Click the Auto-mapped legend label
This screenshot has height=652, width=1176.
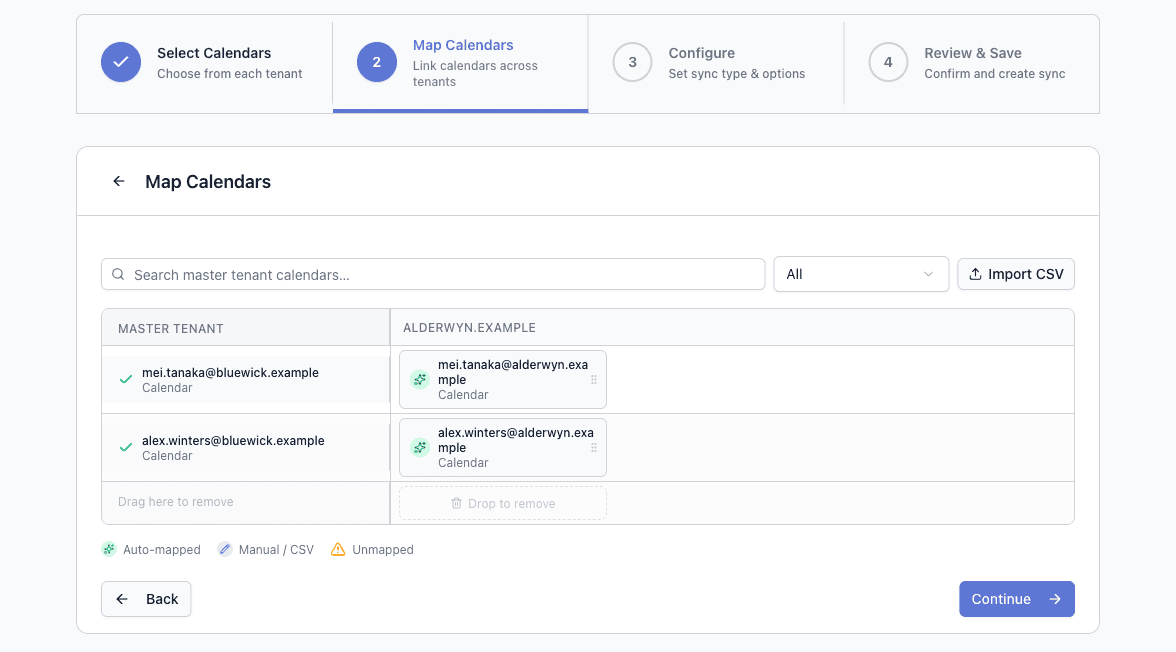click(162, 550)
